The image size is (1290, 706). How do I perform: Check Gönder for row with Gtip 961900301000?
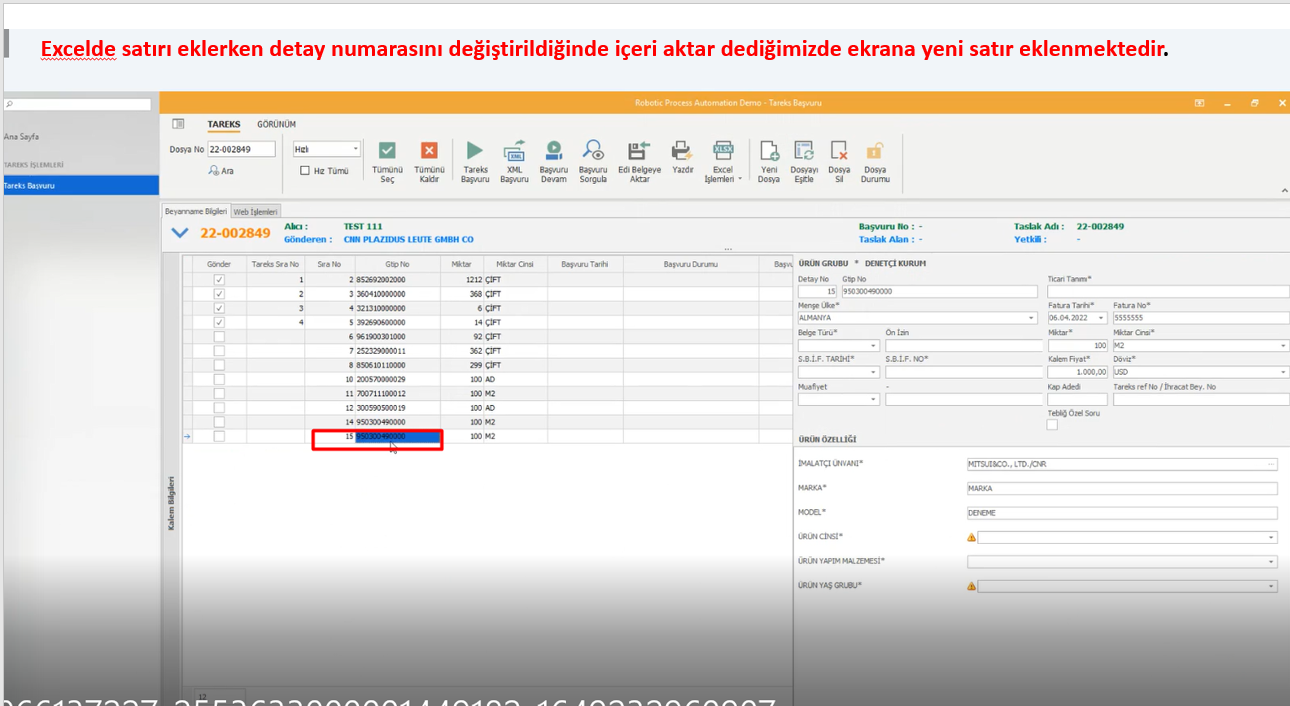pos(219,337)
